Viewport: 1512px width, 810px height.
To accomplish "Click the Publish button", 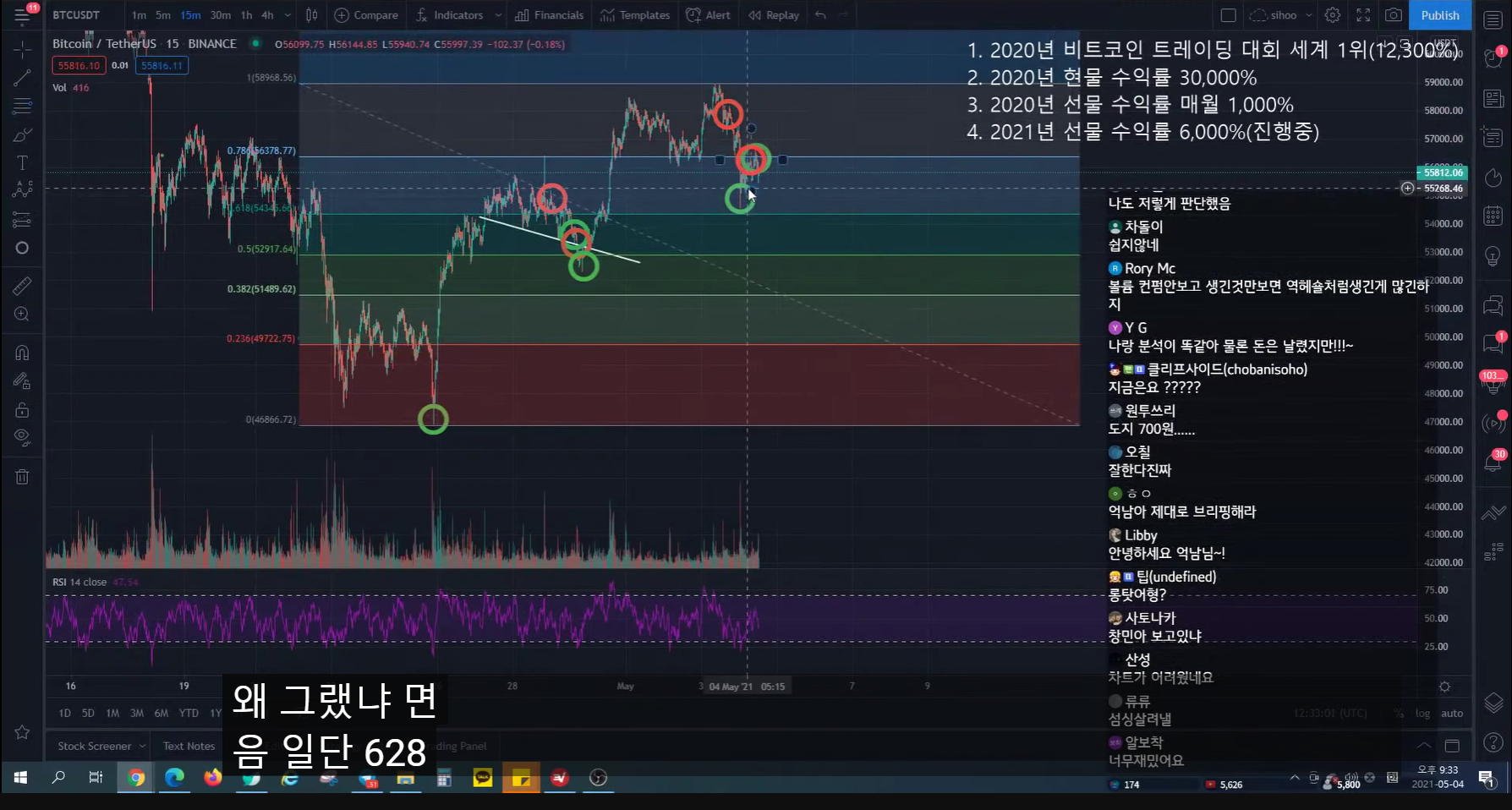I will click(1440, 15).
